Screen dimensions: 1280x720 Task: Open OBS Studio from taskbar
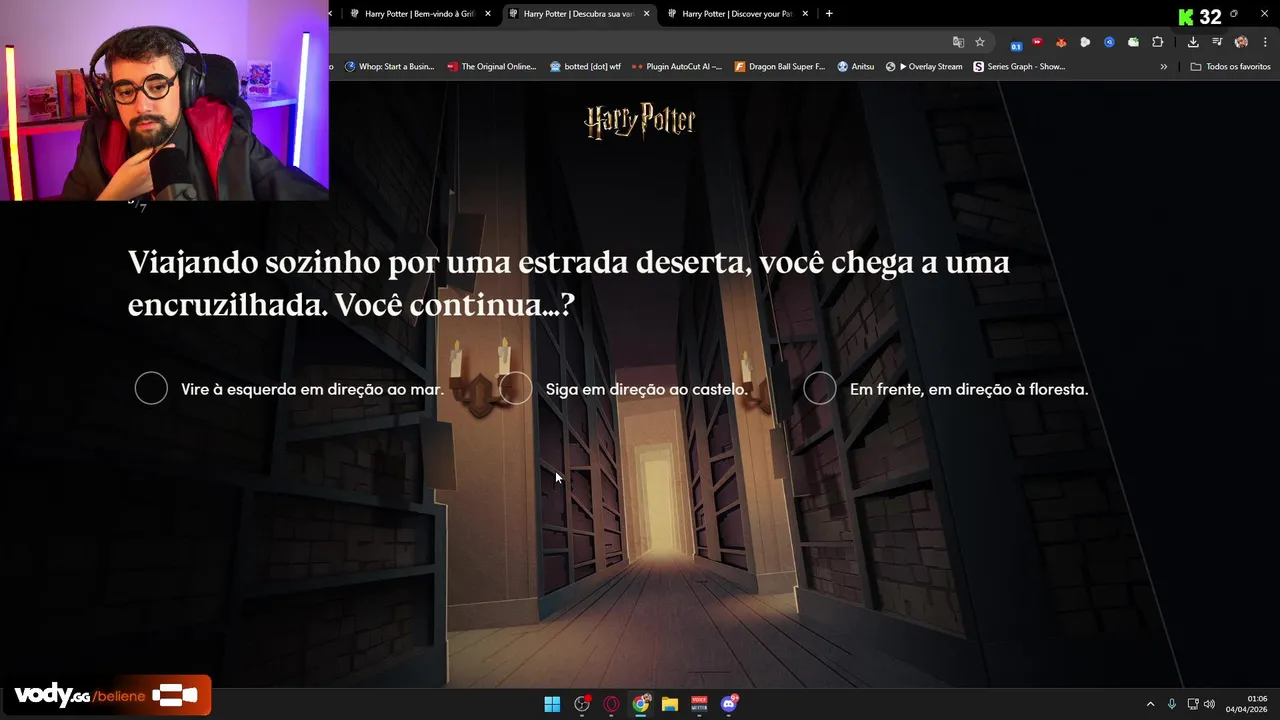[x=582, y=704]
